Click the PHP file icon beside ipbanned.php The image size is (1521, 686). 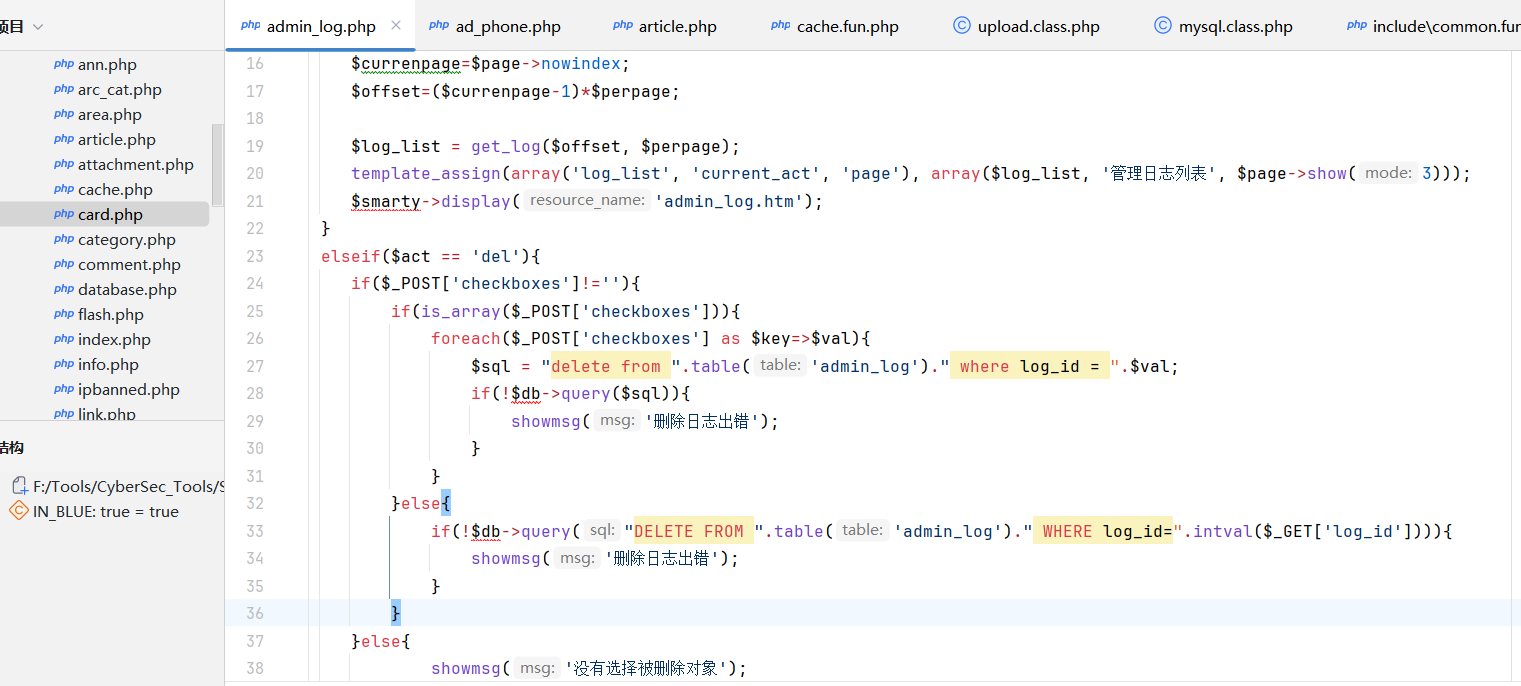64,389
